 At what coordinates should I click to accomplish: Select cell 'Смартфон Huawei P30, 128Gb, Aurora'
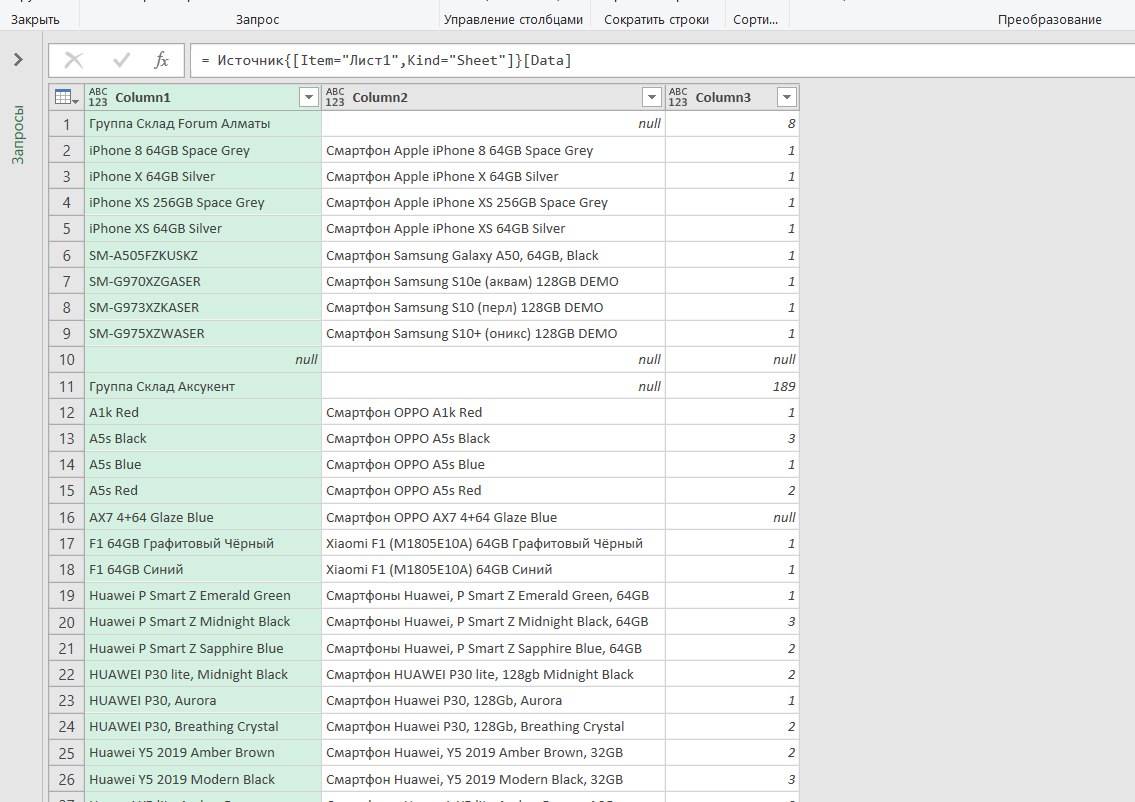tap(493, 701)
